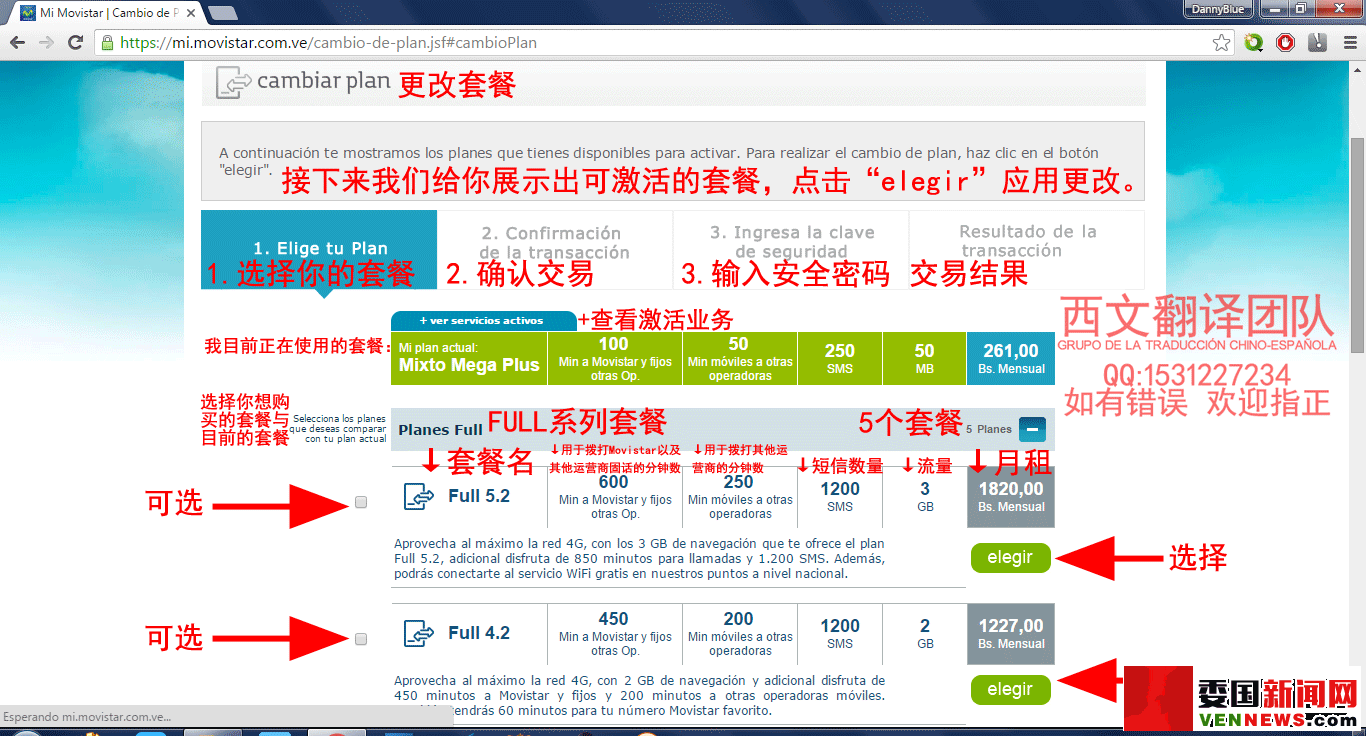The image size is (1366, 736).
Task: Click the '1820,00 Bs. Mensual' price
Action: [1011, 496]
